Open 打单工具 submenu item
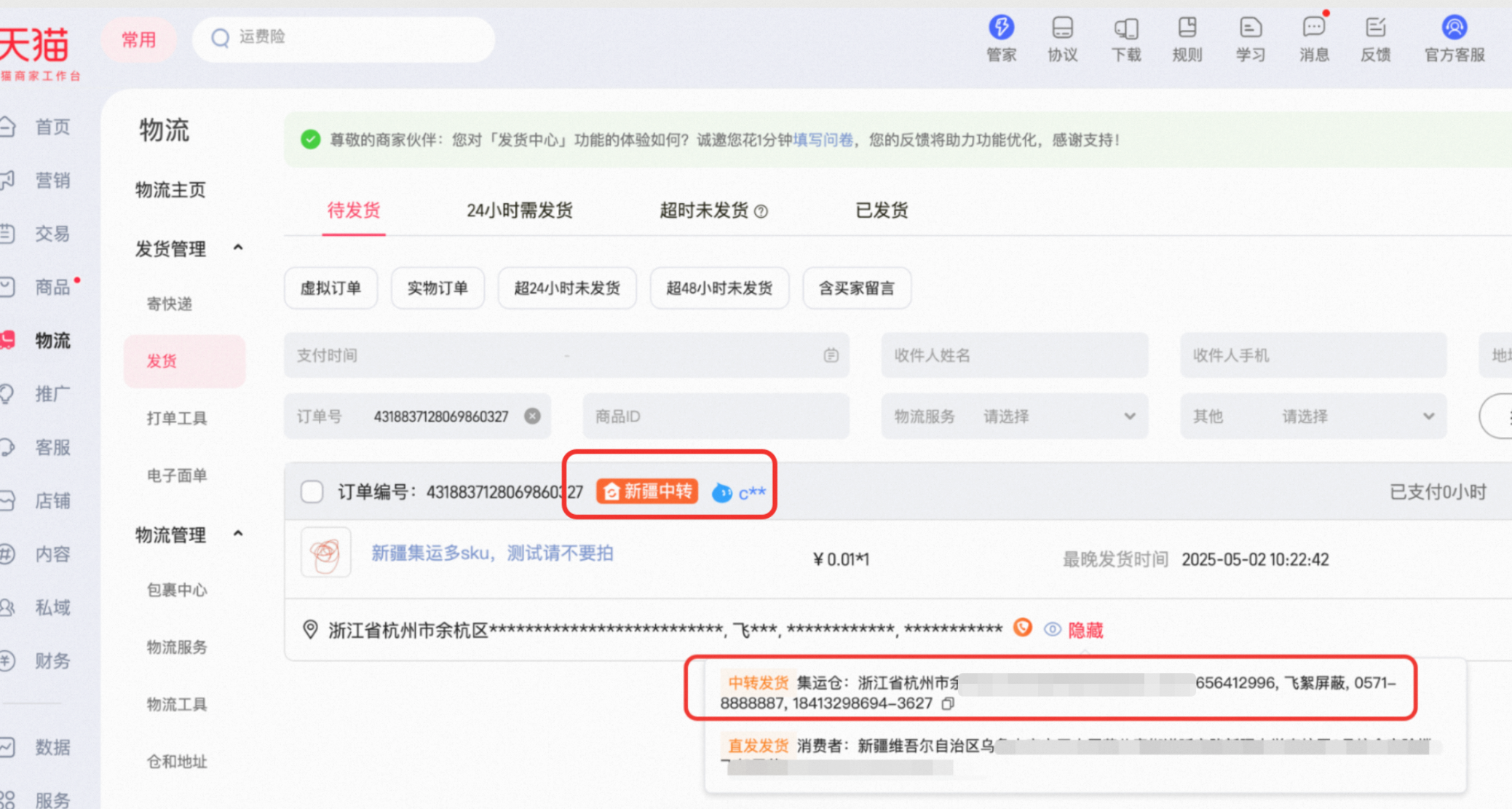The image size is (1512, 809). pyautogui.click(x=177, y=418)
